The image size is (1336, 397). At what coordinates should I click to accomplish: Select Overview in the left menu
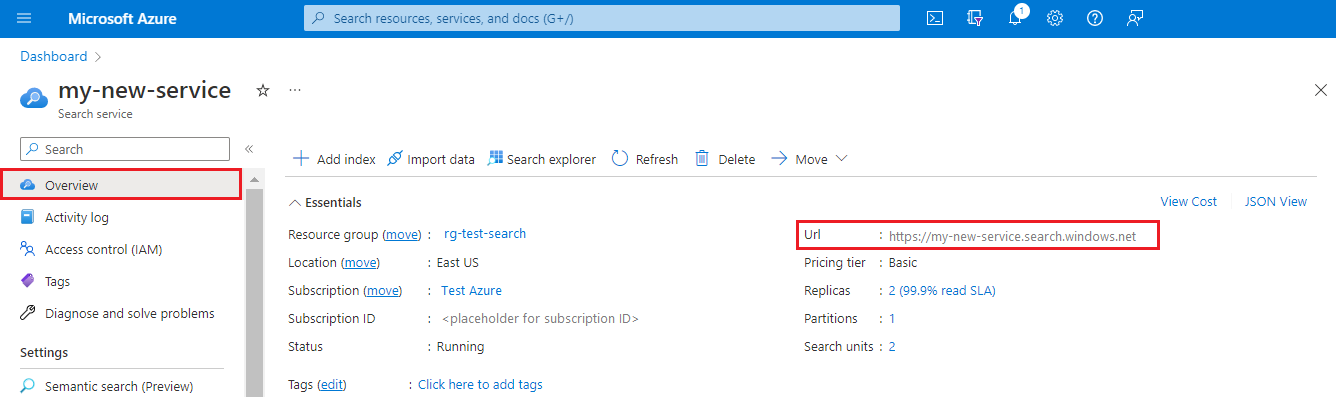click(x=121, y=185)
